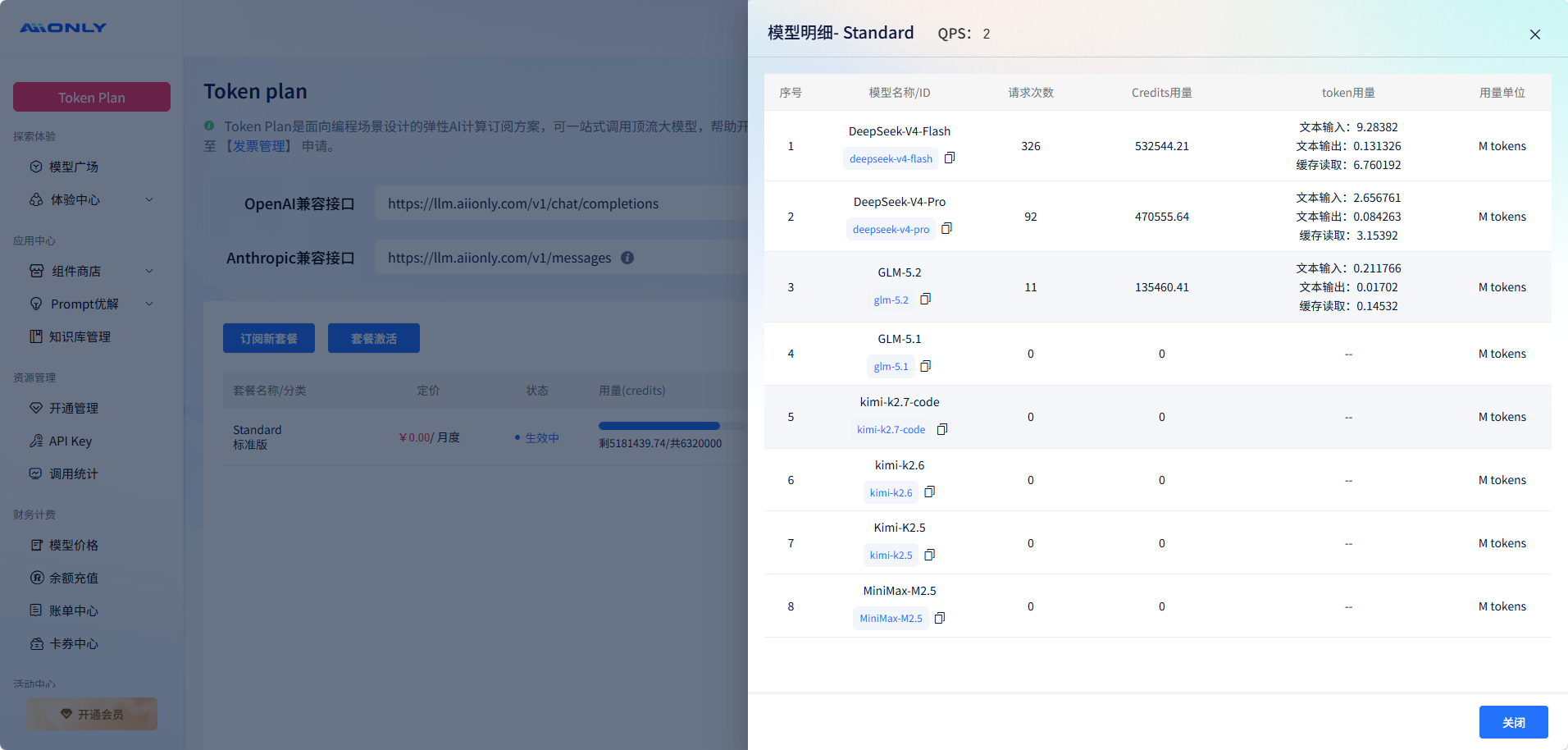Go to 知识库管理 in the sidebar
Screen dimensions: 1568x750
(80, 336)
